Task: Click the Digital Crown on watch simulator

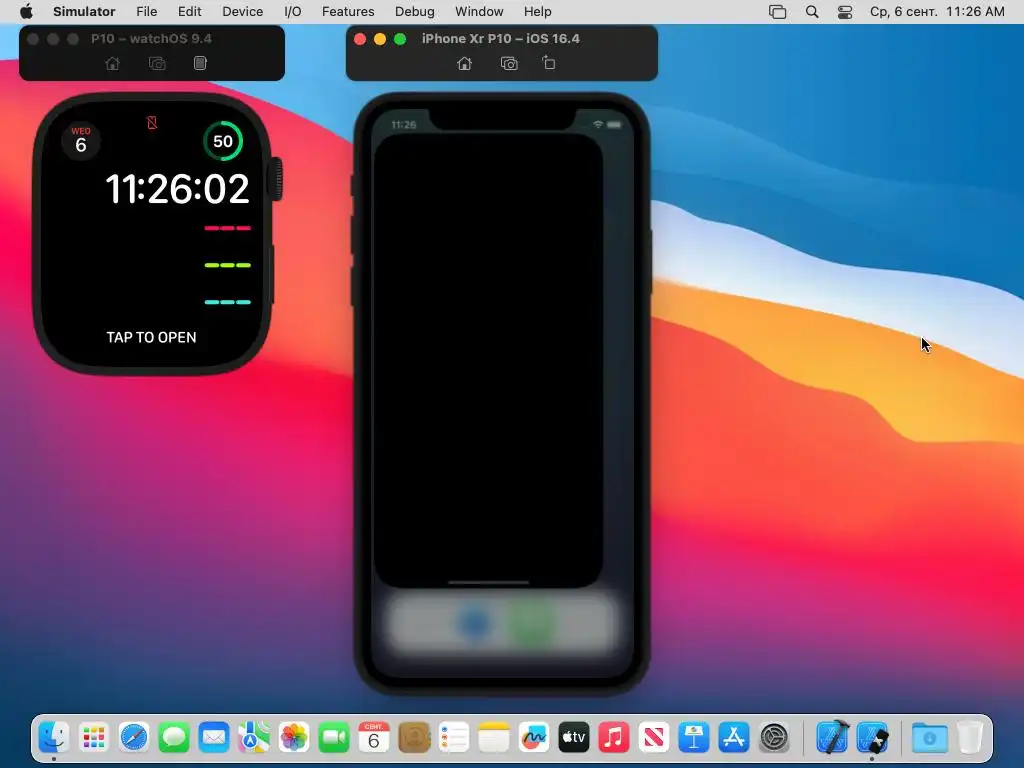Action: click(x=278, y=179)
